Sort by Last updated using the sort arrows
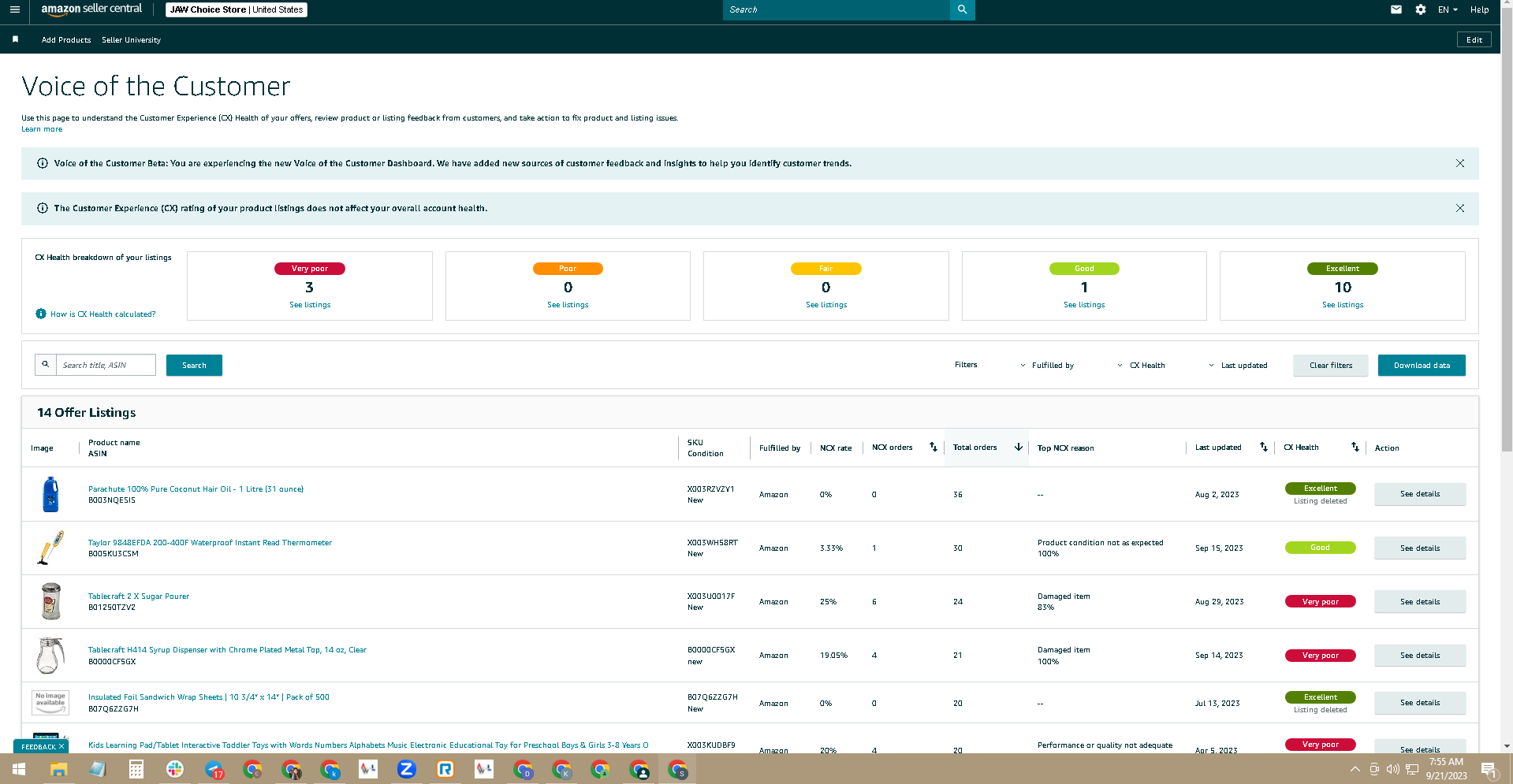Viewport: 1513px width, 784px height. click(x=1264, y=447)
